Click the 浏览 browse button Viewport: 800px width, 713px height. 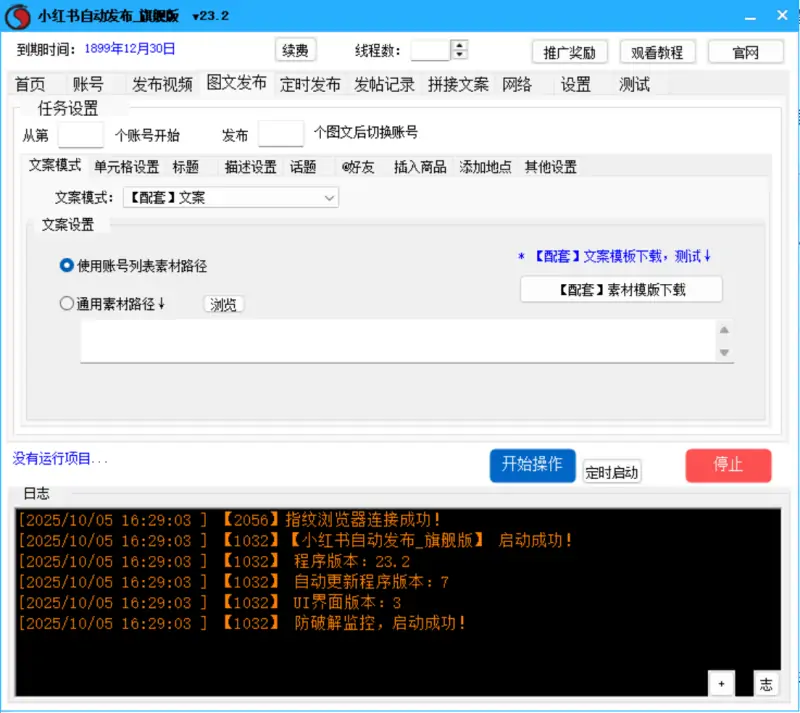224,305
